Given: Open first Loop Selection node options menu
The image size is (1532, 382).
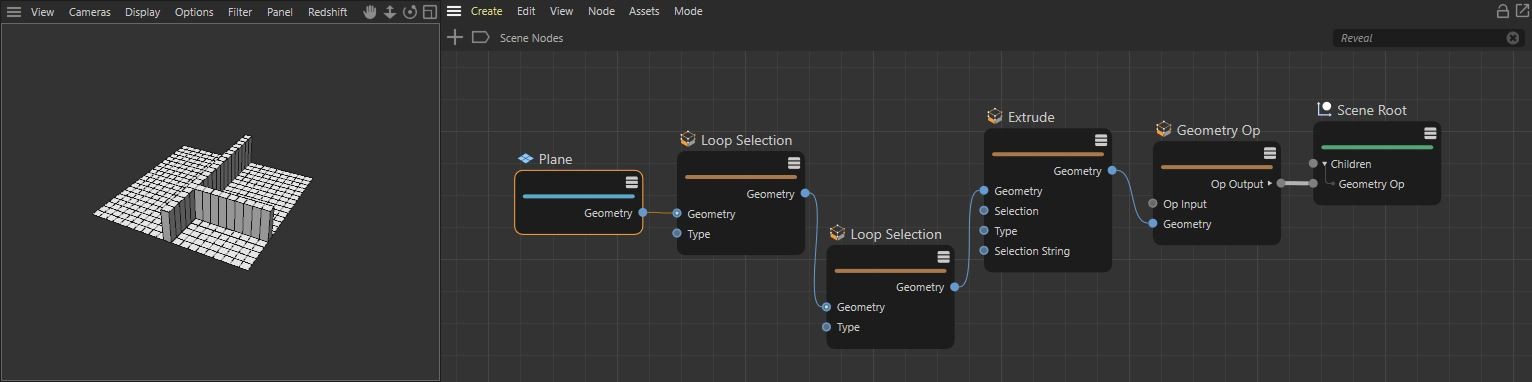Looking at the screenshot, I should [x=794, y=163].
